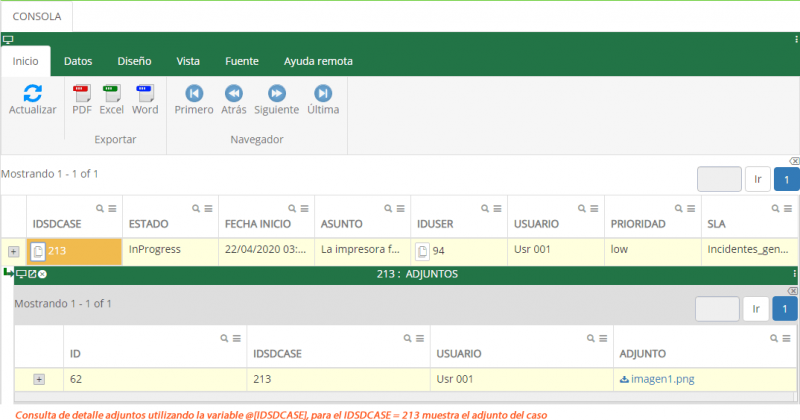
Task: Click monitor icon in ADJUNTOS panel header
Action: (21, 274)
